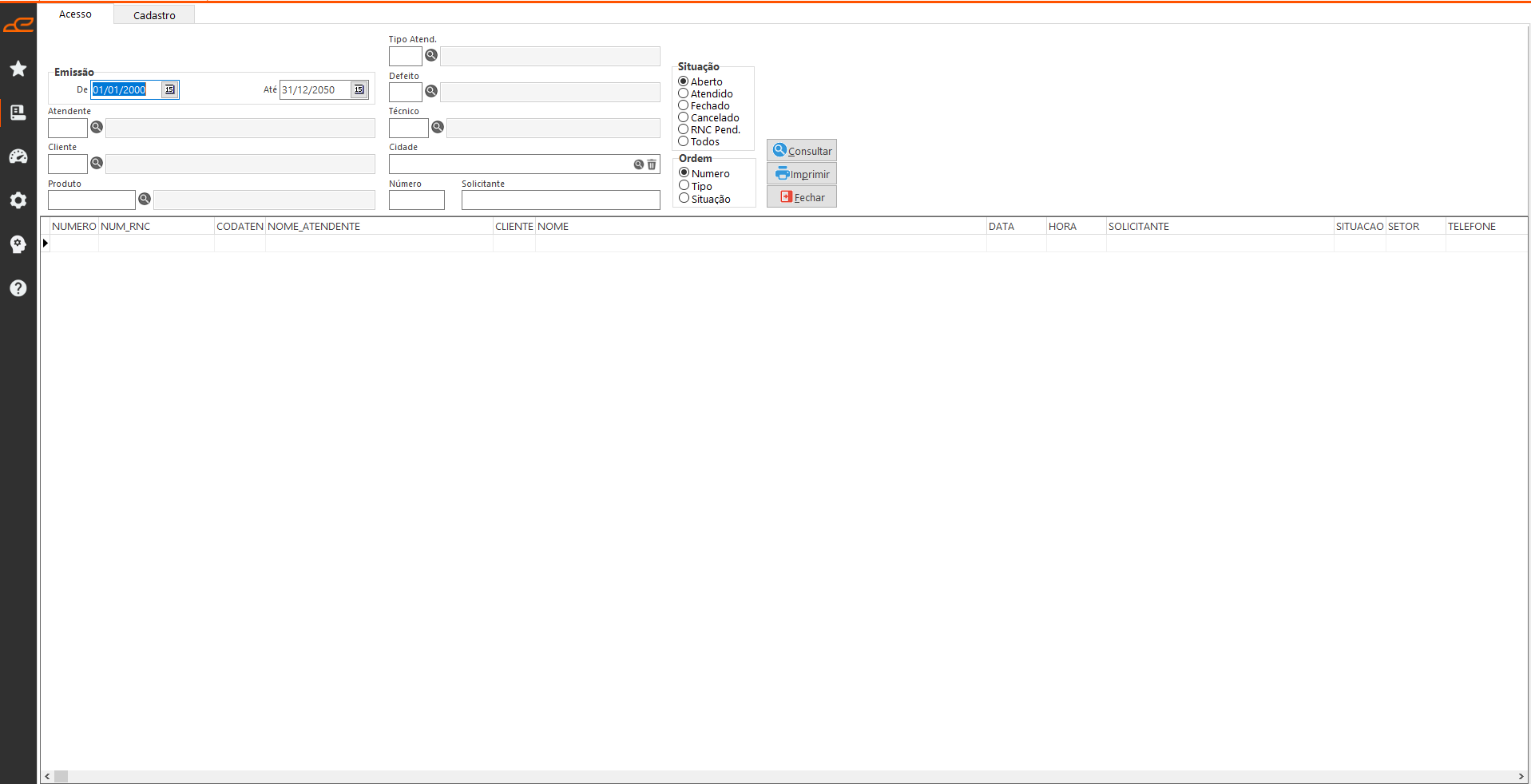Open the dashboard gauge icon in sidebar
This screenshot has height=784, width=1531.
pyautogui.click(x=18, y=156)
